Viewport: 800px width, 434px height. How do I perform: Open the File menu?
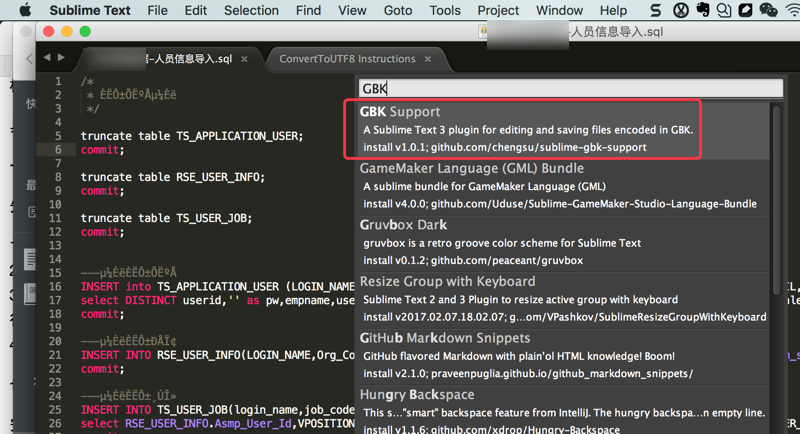click(157, 10)
